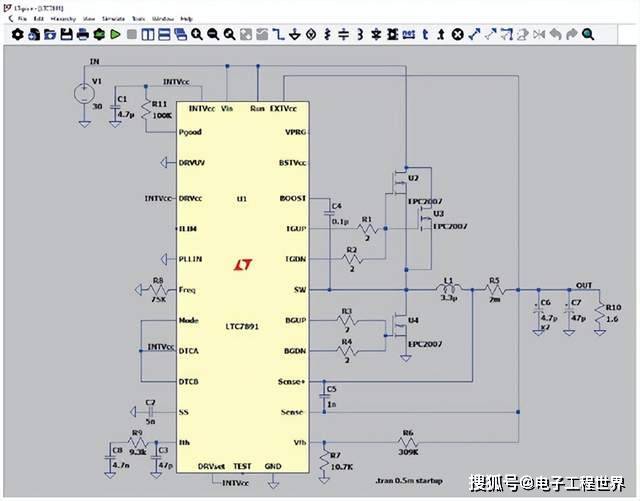
Task: Select the Text 't' tool
Action: pos(424,34)
